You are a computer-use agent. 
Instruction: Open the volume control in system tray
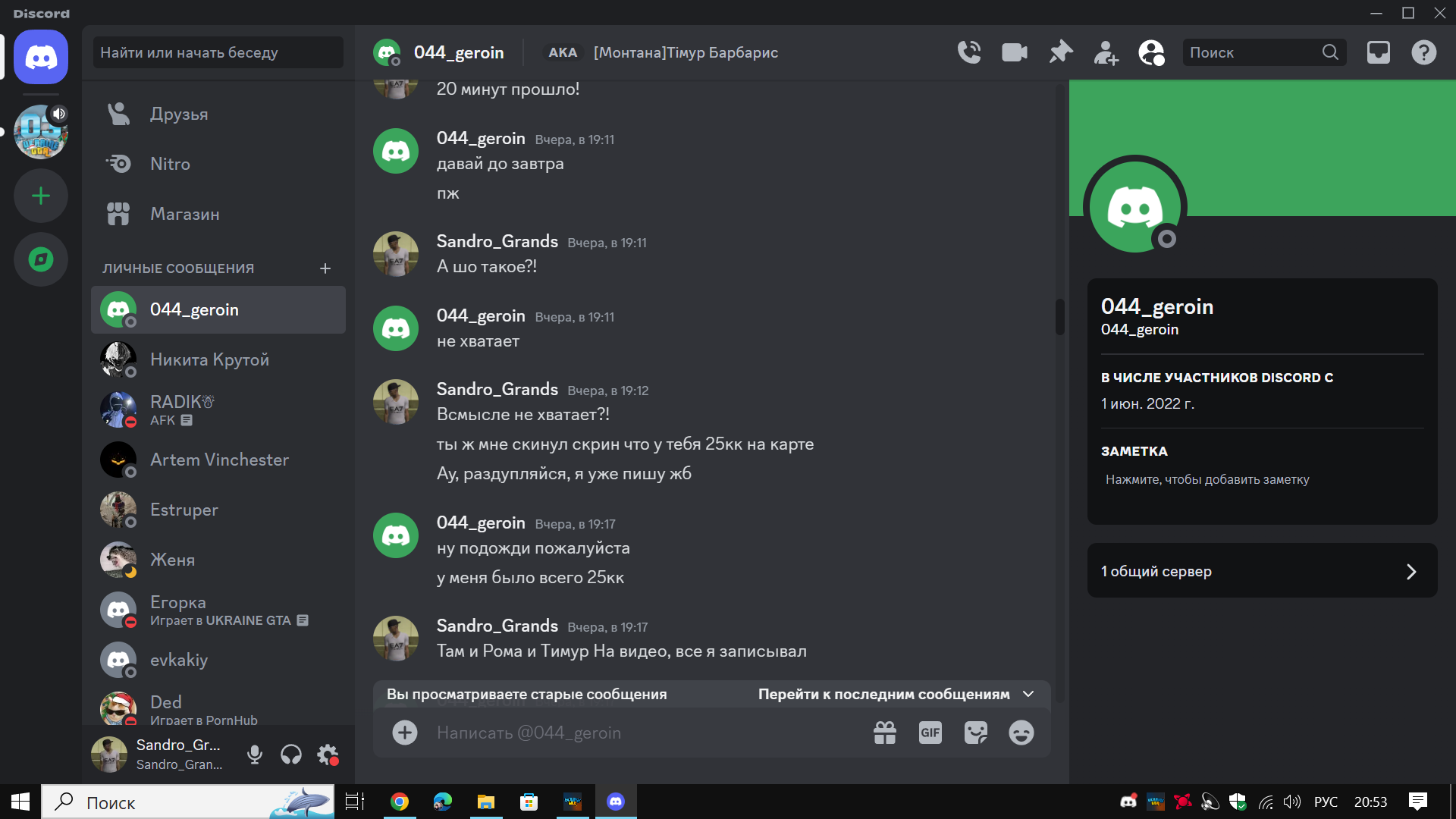pos(1292,802)
